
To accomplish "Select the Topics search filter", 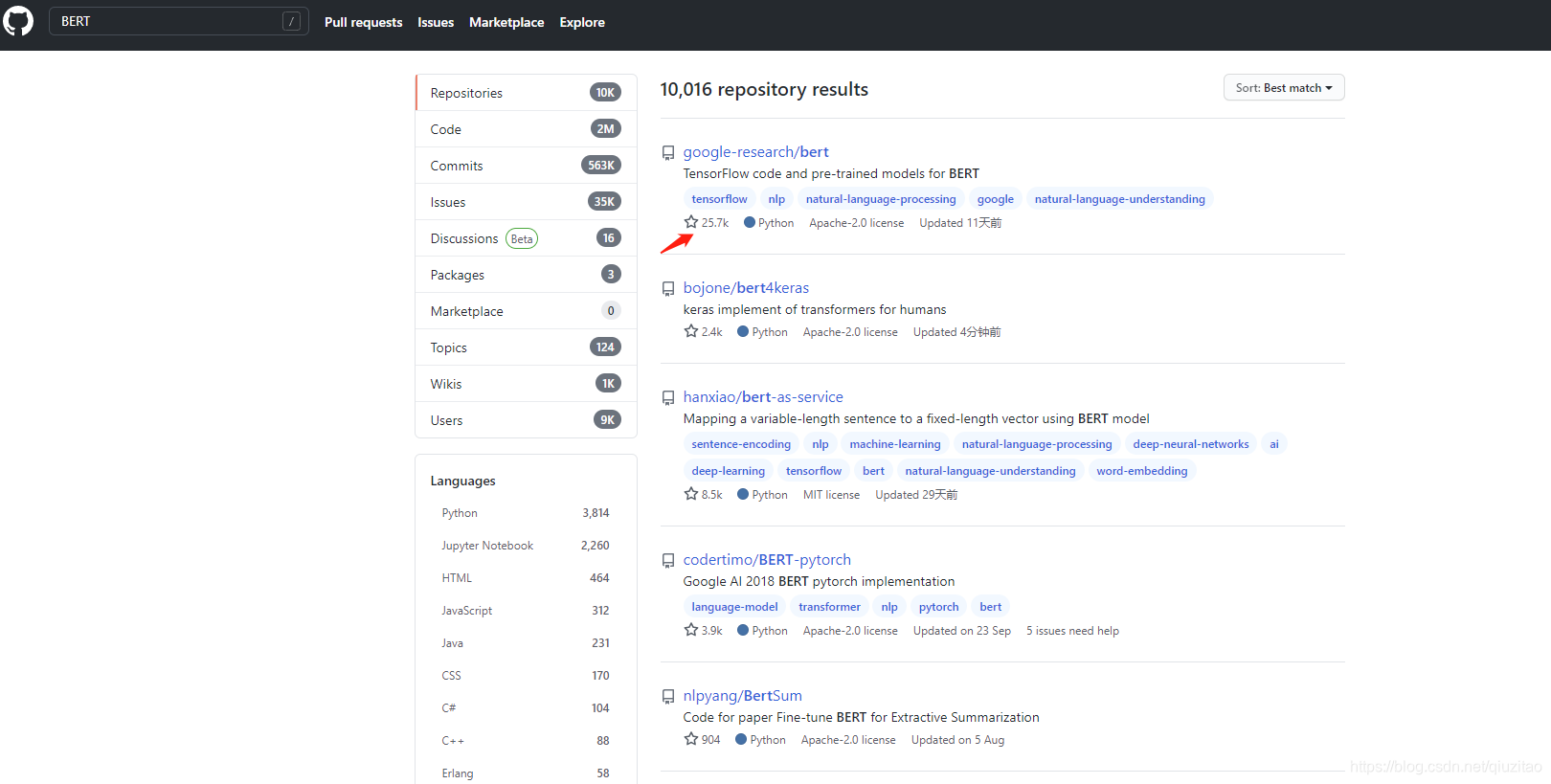I will [526, 347].
